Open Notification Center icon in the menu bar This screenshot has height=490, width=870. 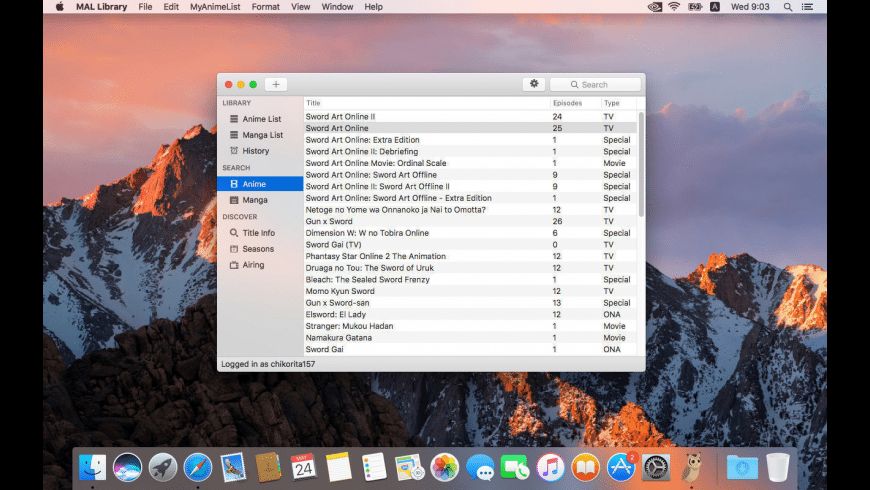(807, 7)
